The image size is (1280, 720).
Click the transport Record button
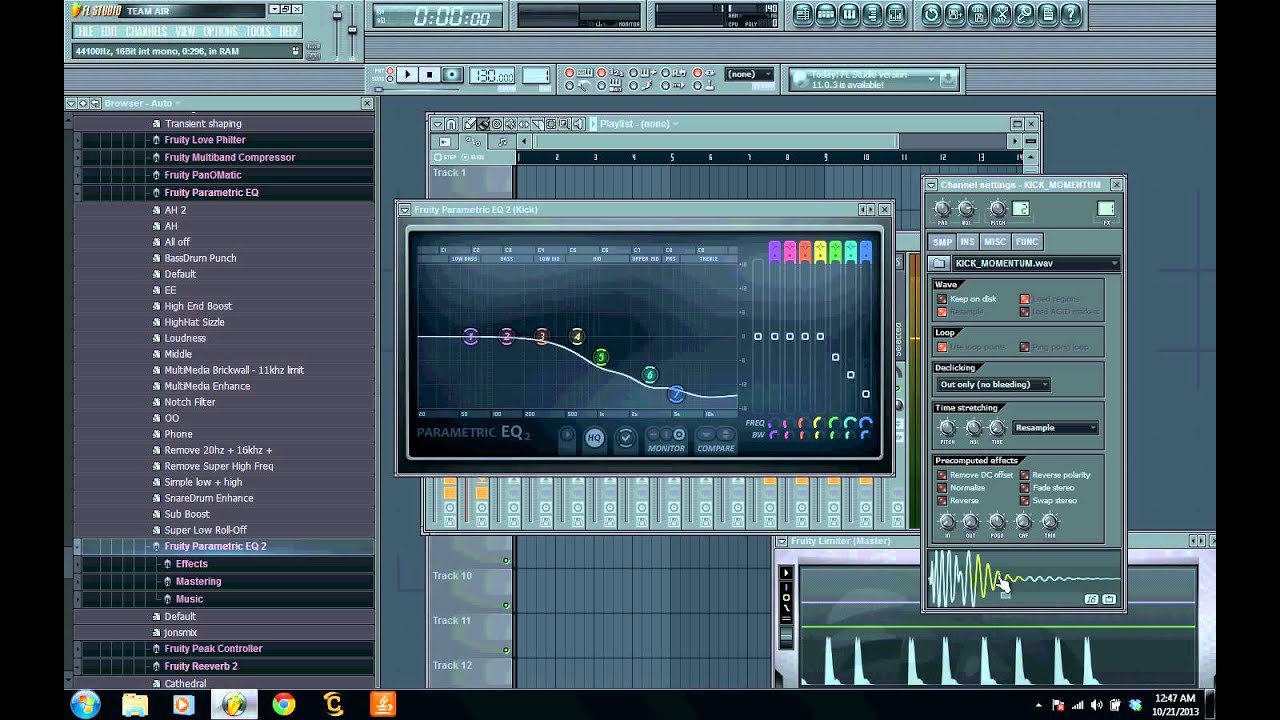(452, 75)
